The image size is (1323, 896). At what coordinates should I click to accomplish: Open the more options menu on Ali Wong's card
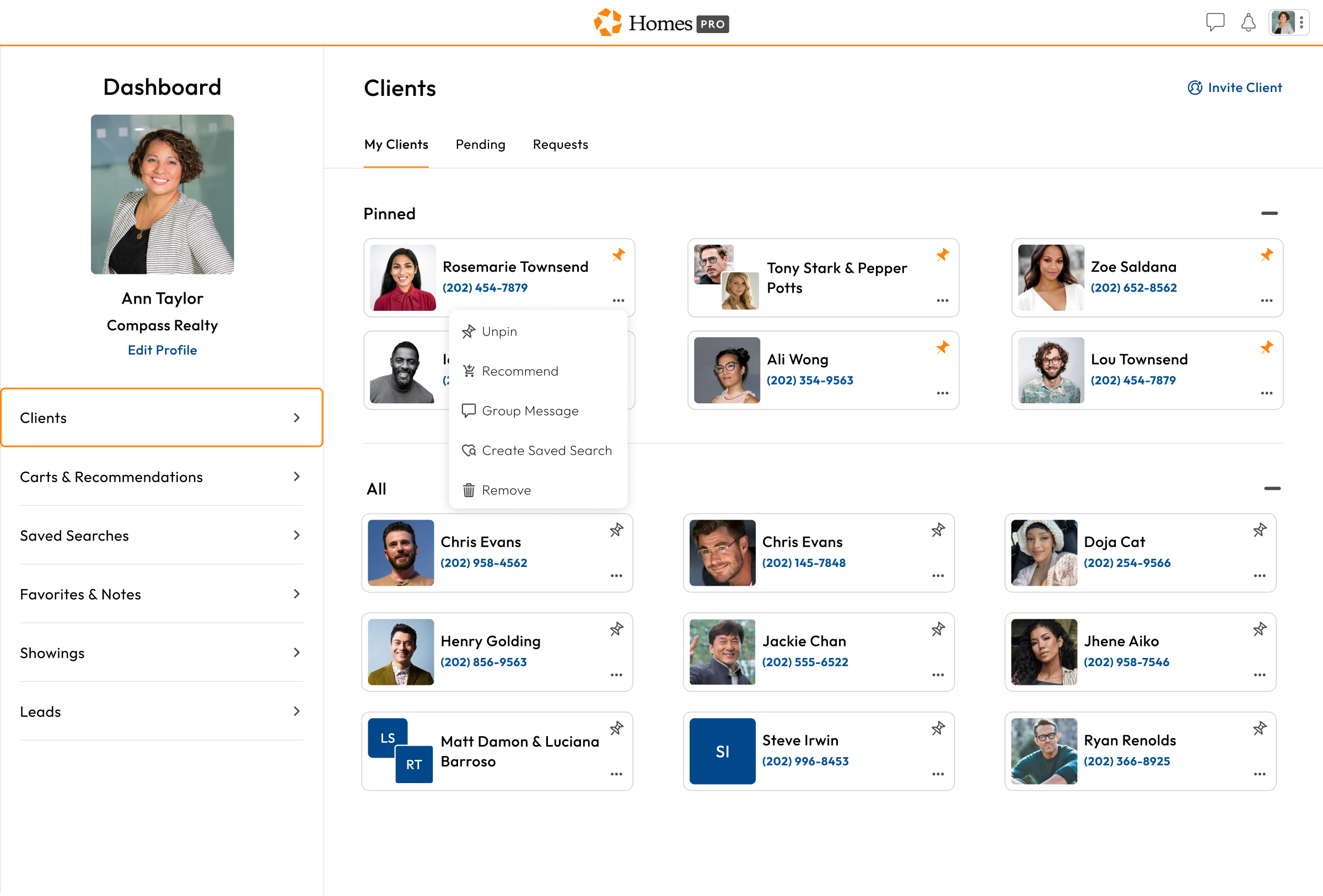point(942,392)
